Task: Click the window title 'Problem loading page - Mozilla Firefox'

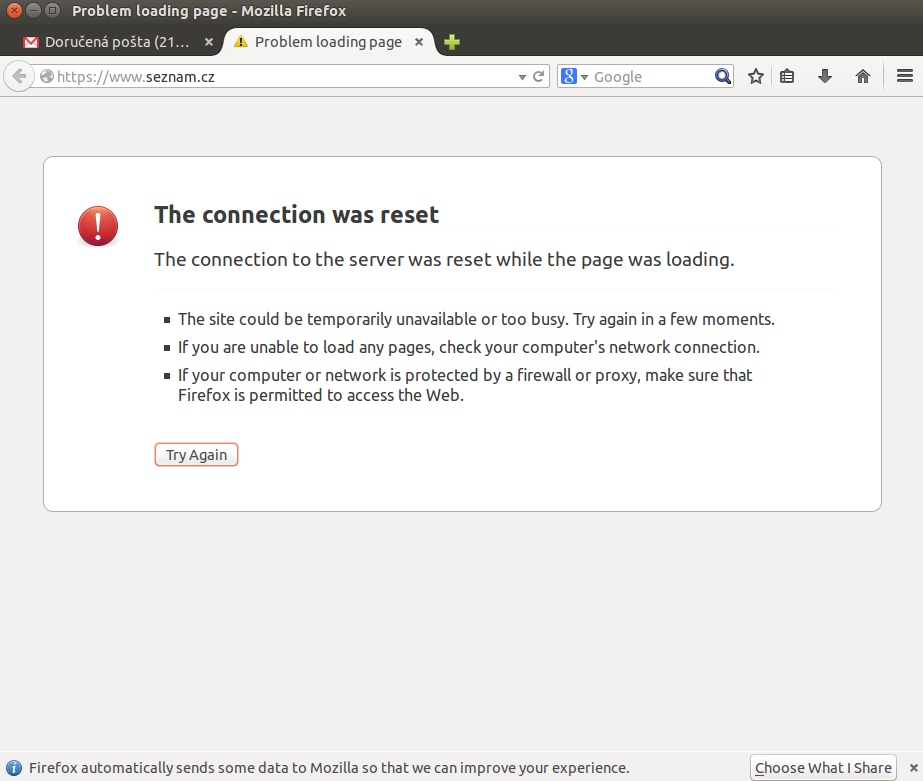Action: [x=209, y=11]
